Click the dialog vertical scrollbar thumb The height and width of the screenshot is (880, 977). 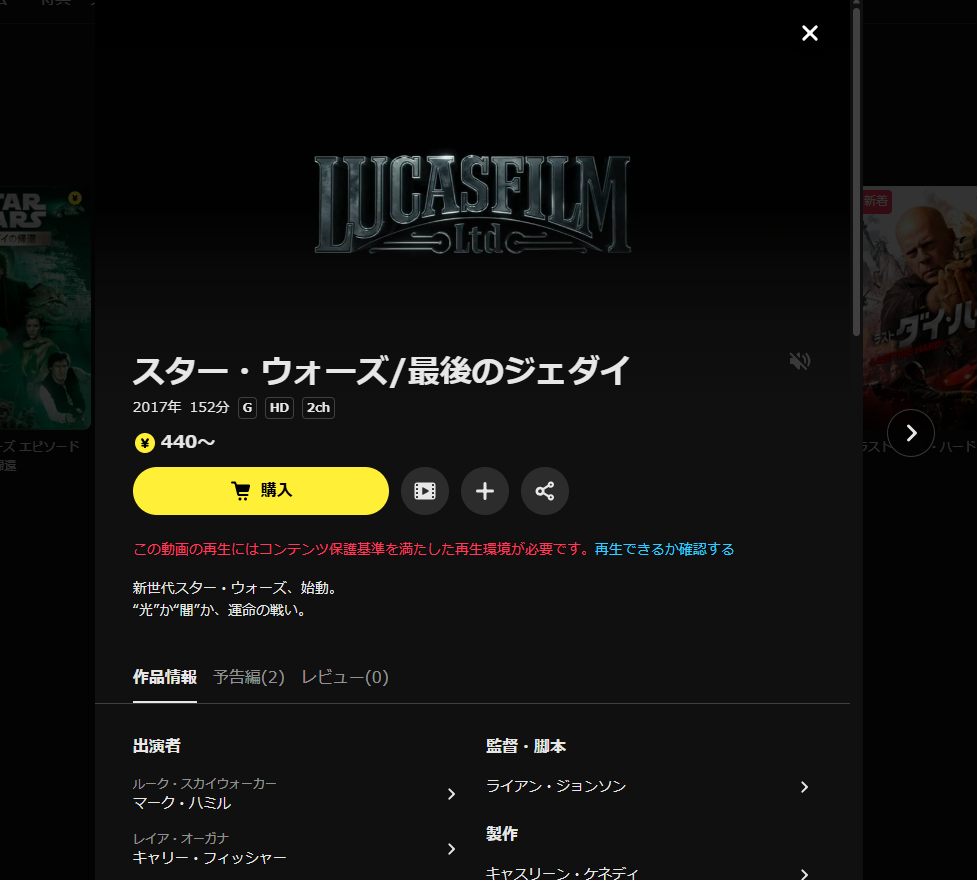pyautogui.click(x=857, y=171)
